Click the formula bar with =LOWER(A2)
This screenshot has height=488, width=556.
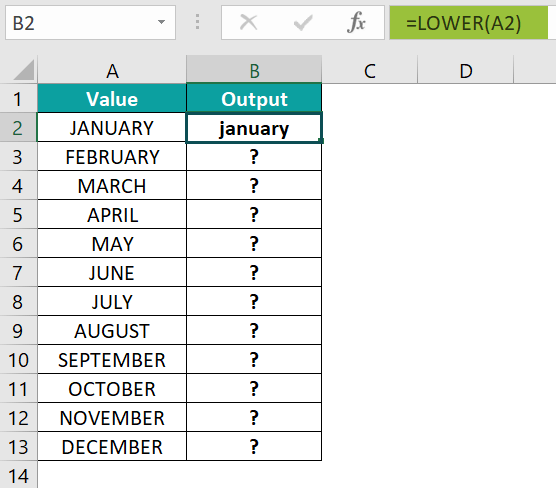click(468, 22)
